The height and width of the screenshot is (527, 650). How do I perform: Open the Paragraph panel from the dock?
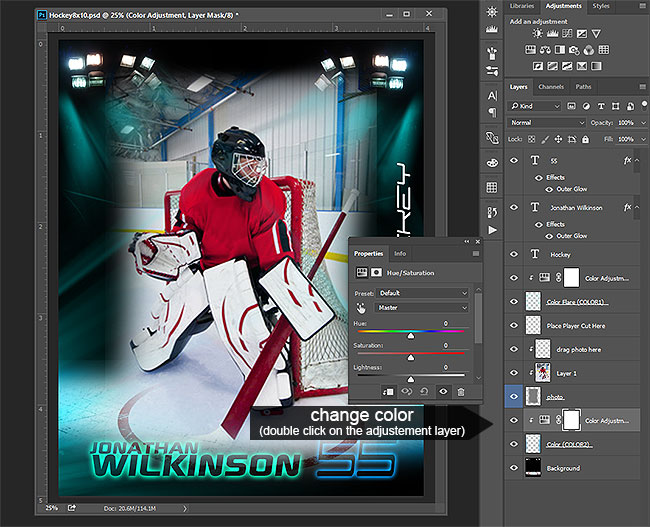coord(492,112)
